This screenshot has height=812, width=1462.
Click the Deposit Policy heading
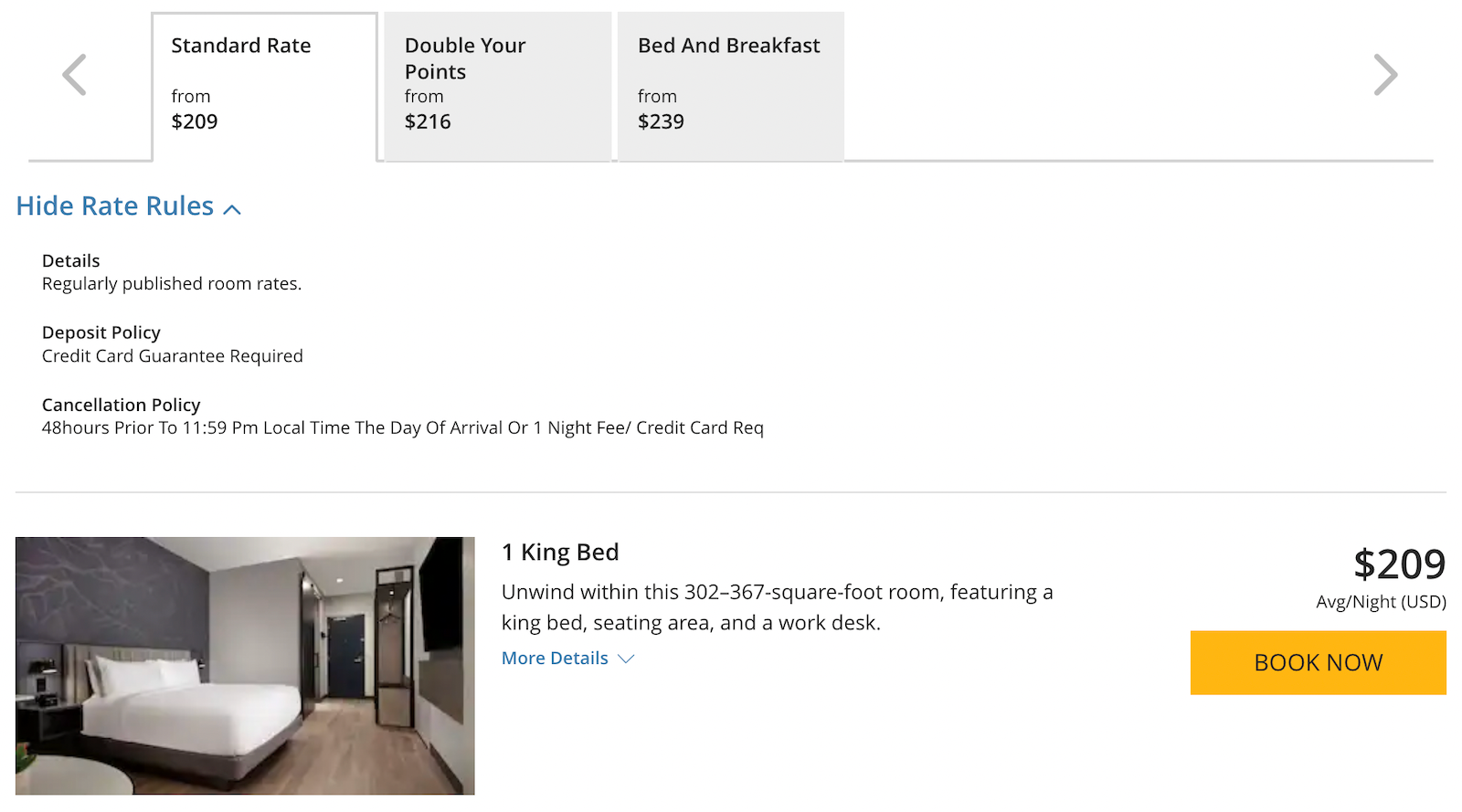(101, 332)
